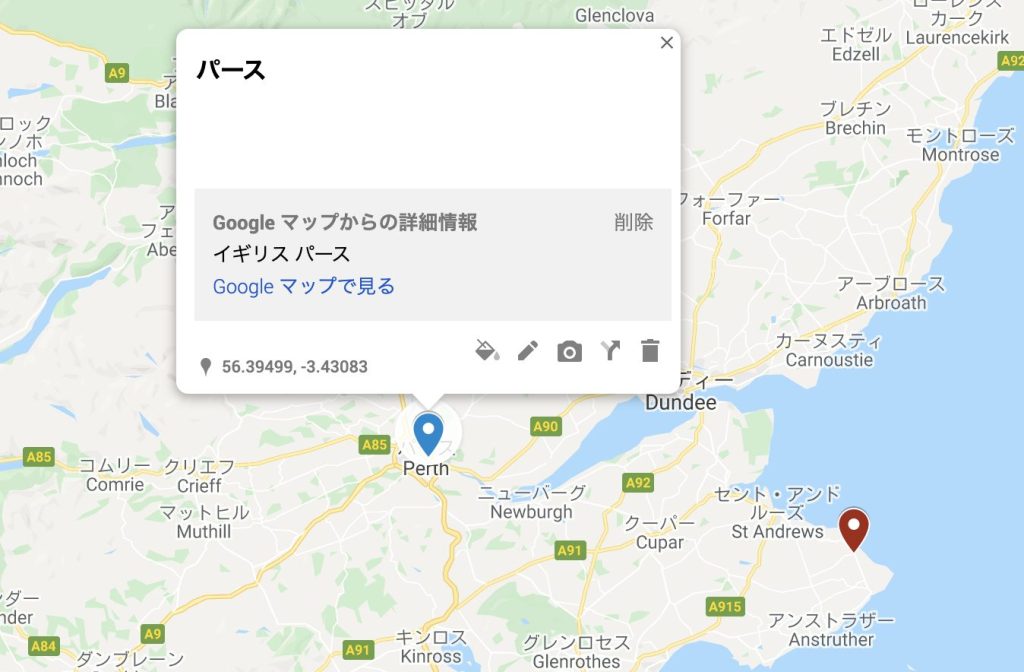This screenshot has height=672, width=1024.
Task: Click the Dundee city label on map
Action: [x=680, y=402]
